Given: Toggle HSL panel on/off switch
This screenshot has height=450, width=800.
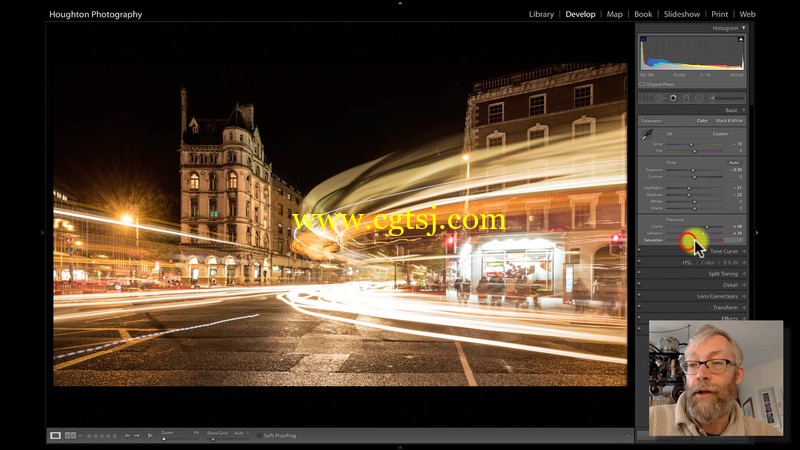Looking at the screenshot, I should click(x=639, y=261).
